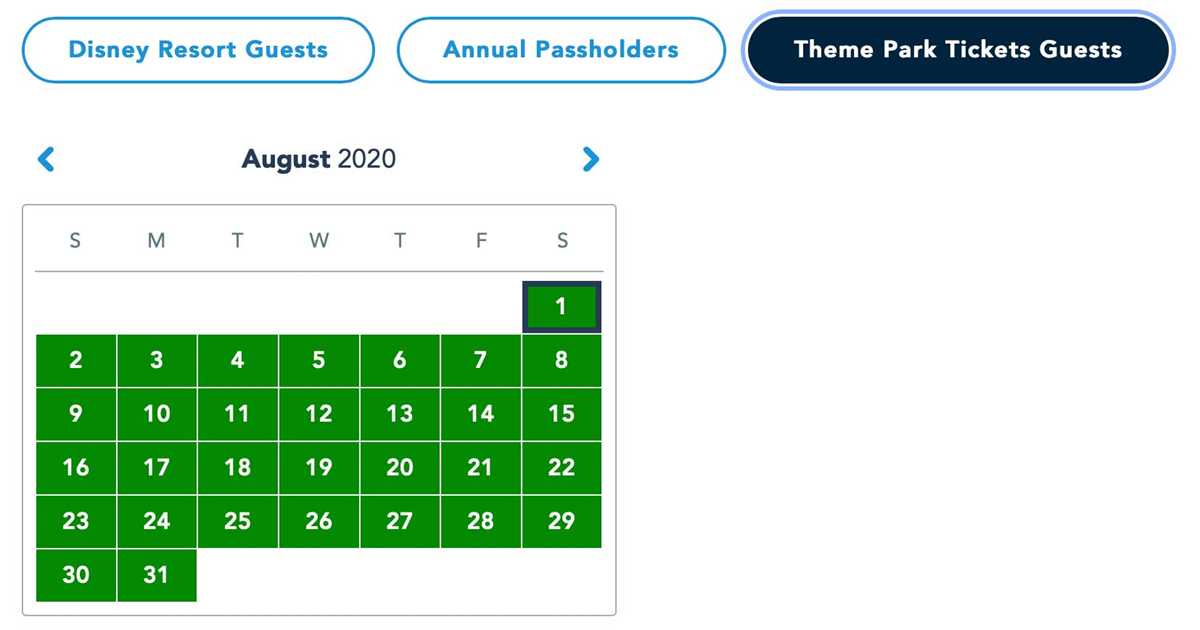Viewport: 1200px width, 630px height.
Task: Choose August 29 on the calendar
Action: (561, 521)
